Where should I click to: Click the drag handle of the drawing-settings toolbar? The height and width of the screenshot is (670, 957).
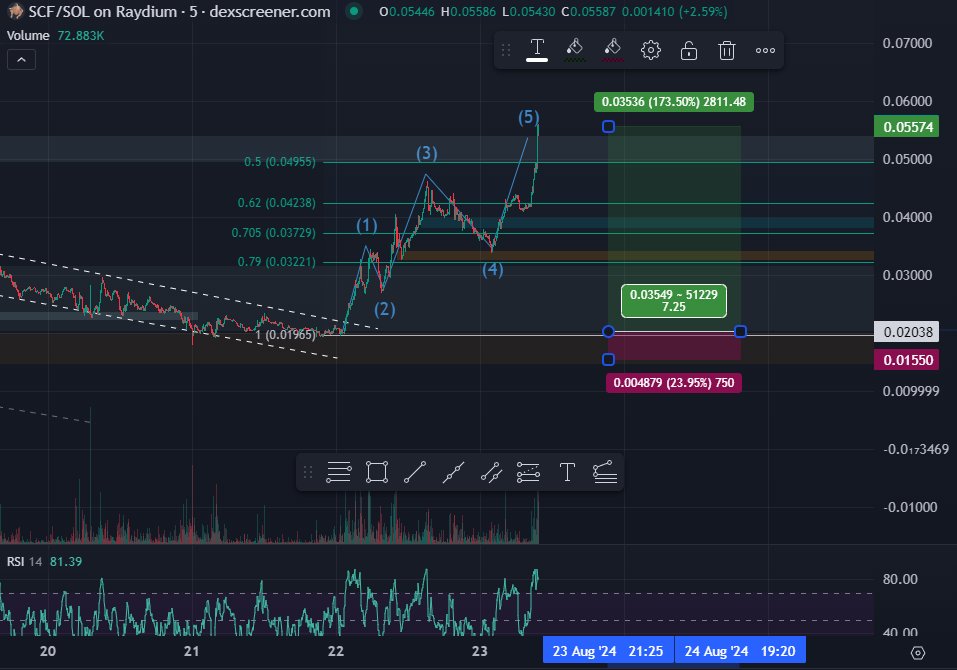505,50
